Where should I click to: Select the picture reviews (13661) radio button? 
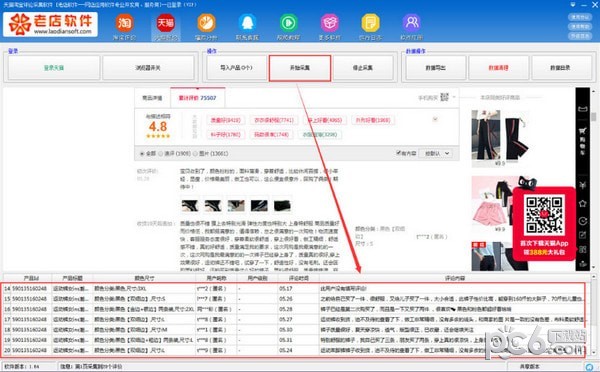[x=195, y=153]
